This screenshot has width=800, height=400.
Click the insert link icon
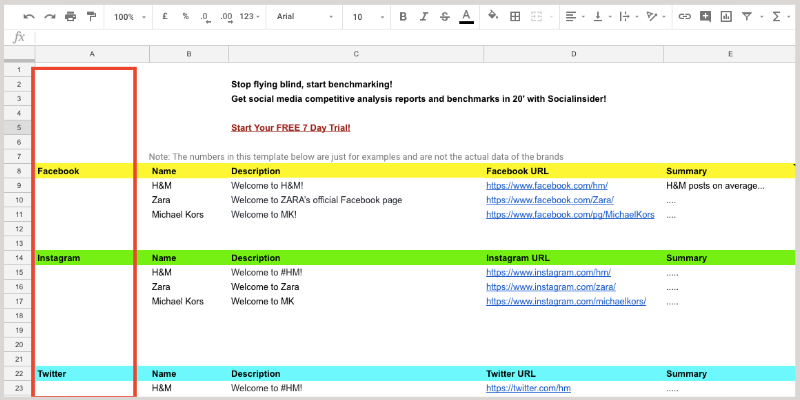click(x=684, y=17)
